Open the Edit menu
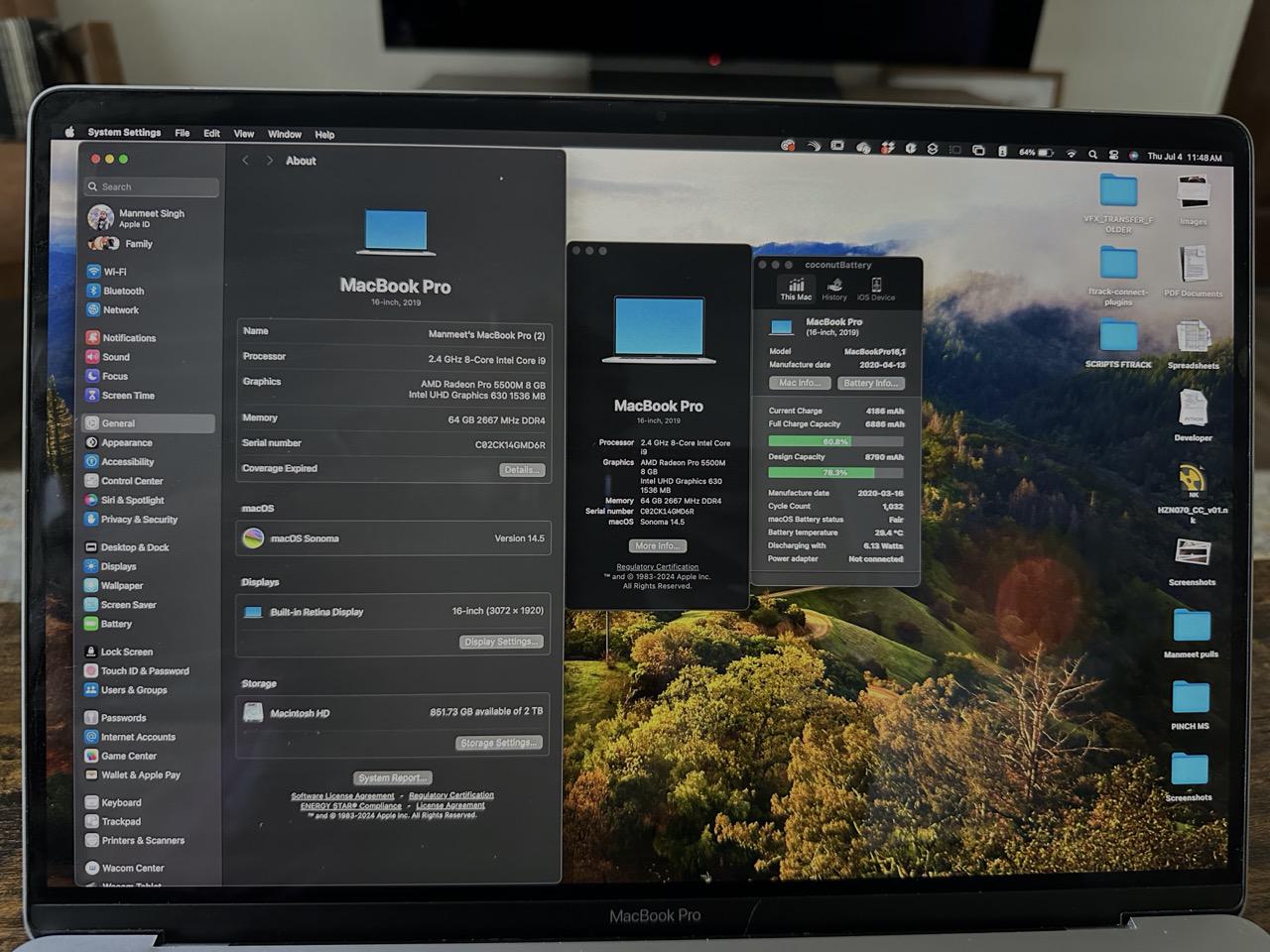Screen dimensions: 1270x952 211,133
